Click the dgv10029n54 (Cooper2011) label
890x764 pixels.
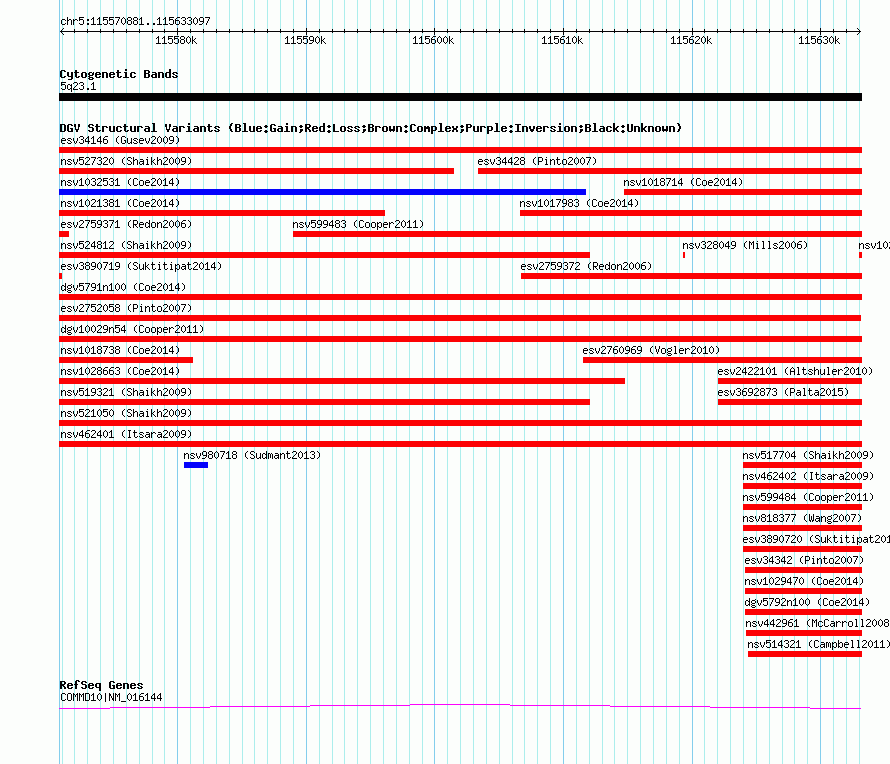click(x=132, y=329)
